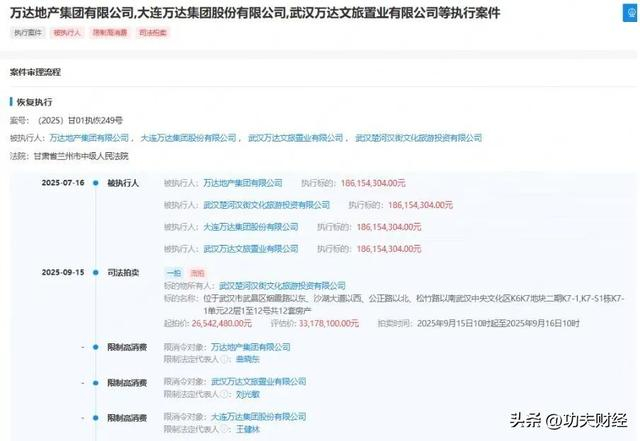
Task: Click the 标的名称 property description text
Action: point(414,305)
